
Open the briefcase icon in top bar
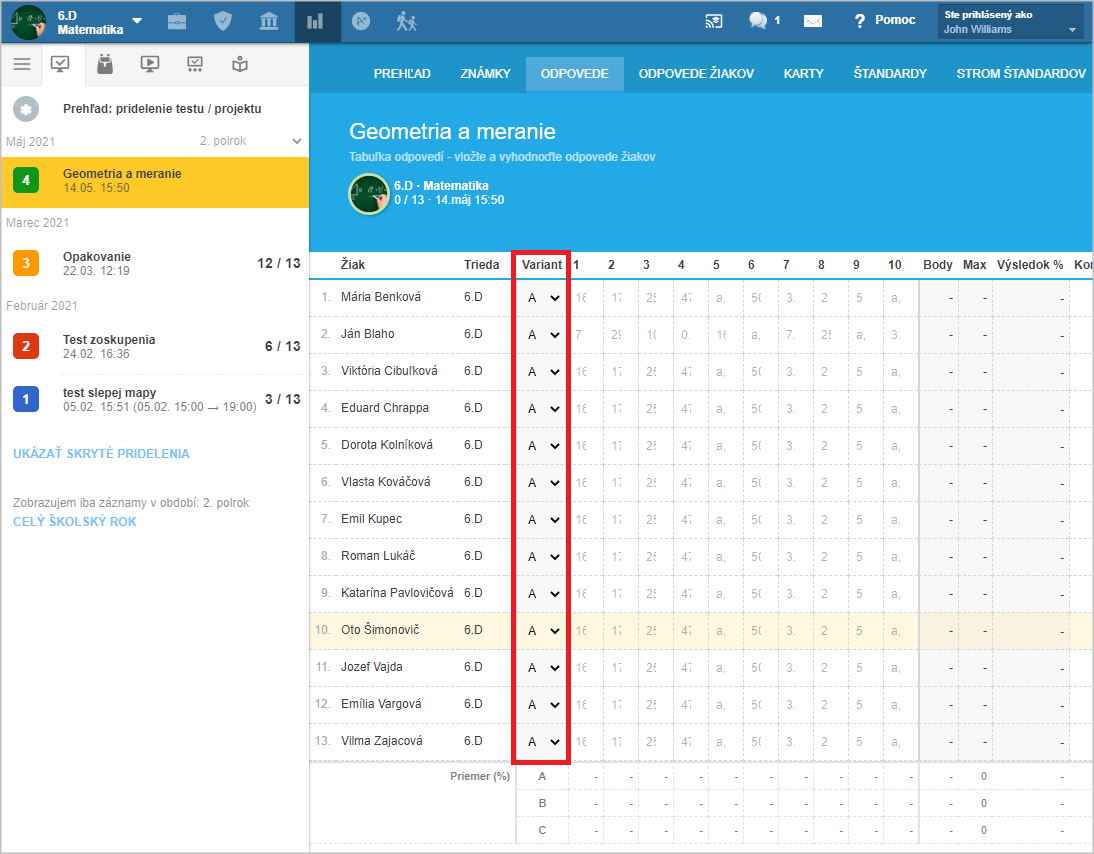pos(177,22)
